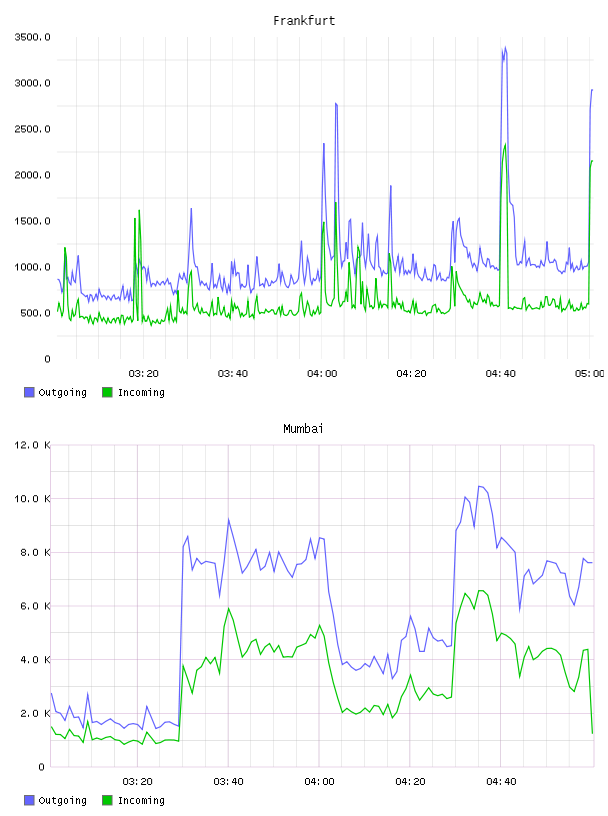608x816 pixels.
Task: Click Mumbai y-axis label 2.0 K
Action: pos(35,713)
